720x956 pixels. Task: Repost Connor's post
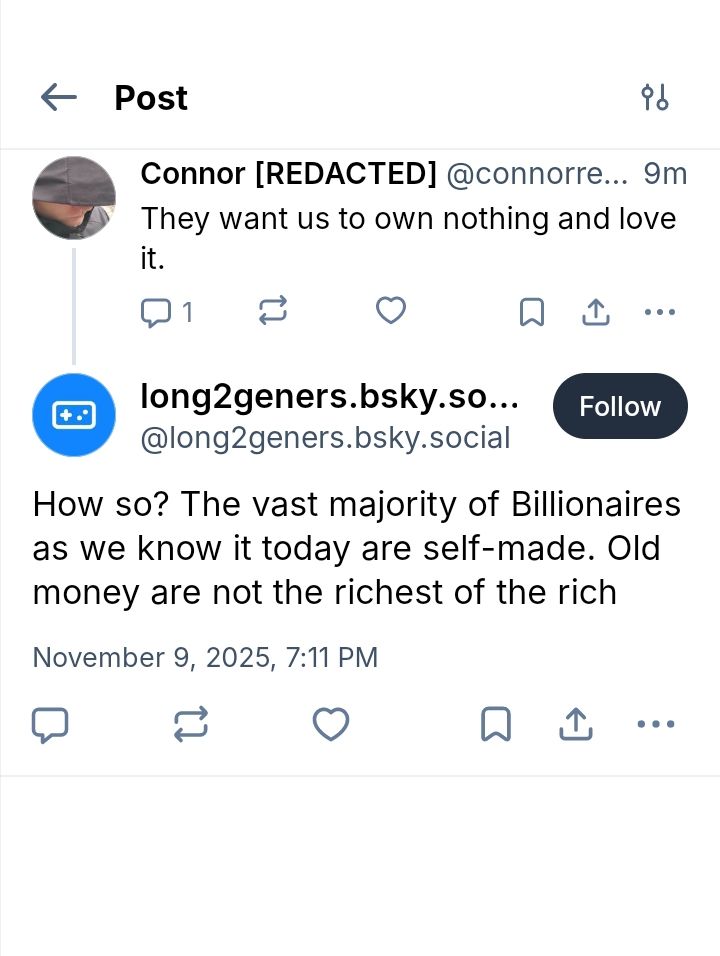click(272, 311)
